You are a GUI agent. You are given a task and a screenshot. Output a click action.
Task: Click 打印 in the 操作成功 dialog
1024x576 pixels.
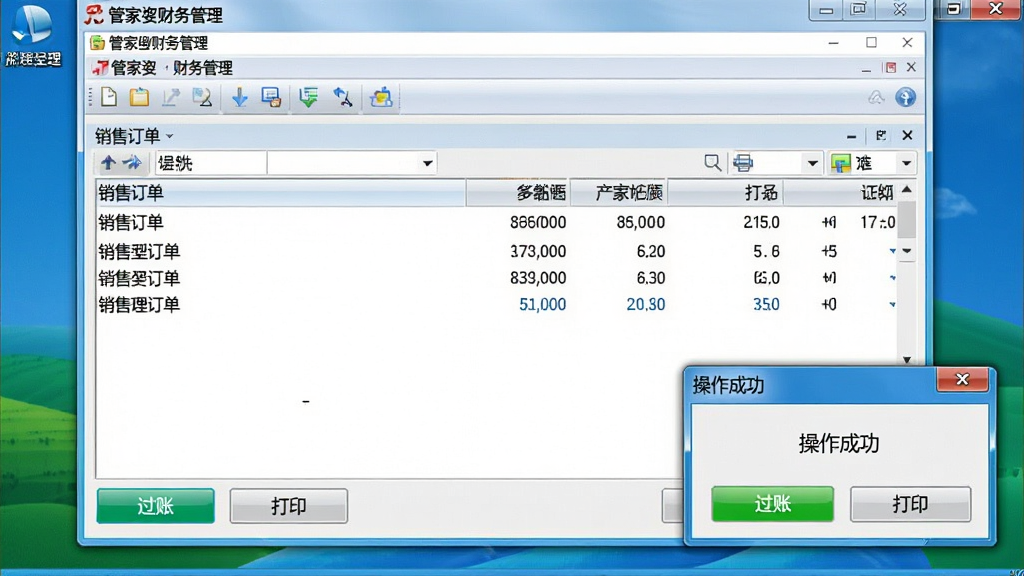click(910, 504)
